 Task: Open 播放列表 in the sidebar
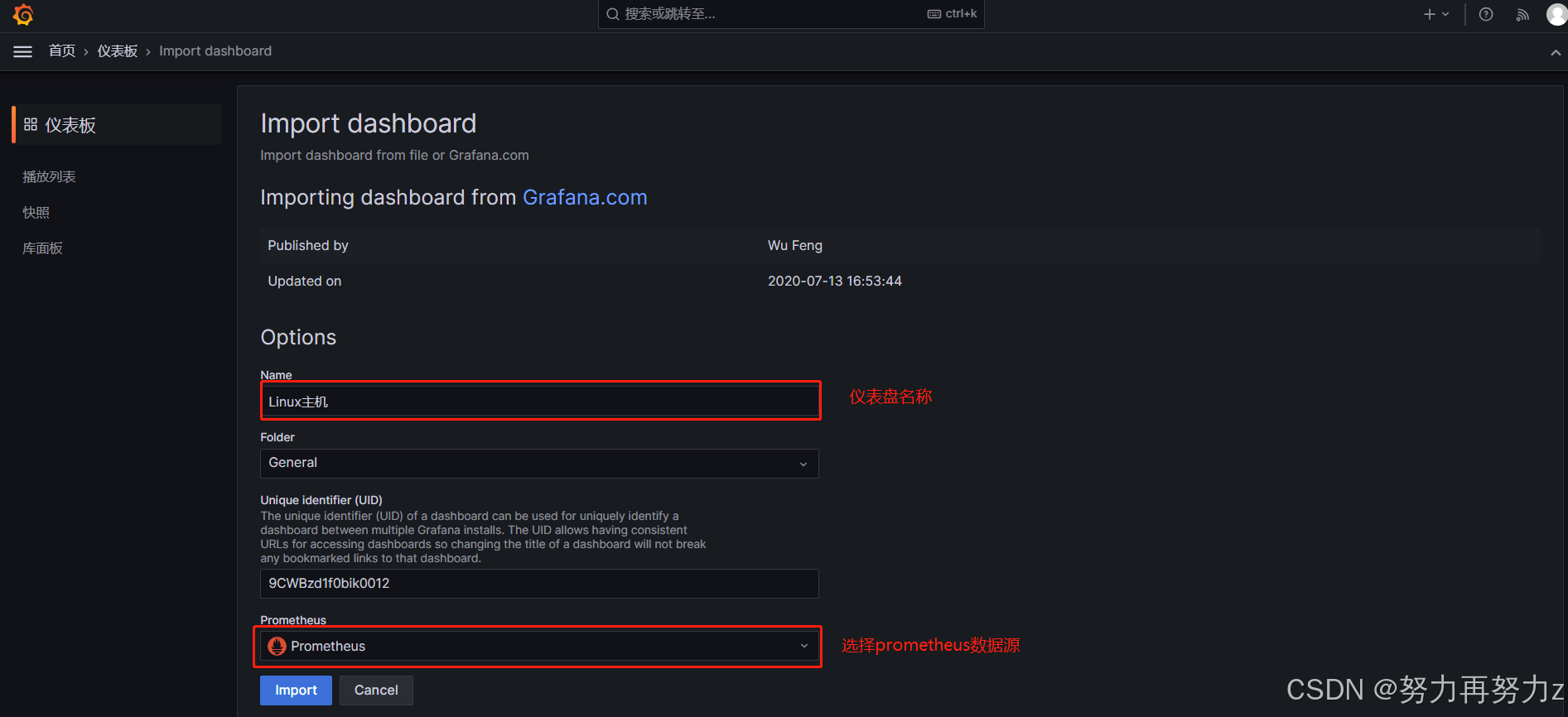pyautogui.click(x=49, y=176)
